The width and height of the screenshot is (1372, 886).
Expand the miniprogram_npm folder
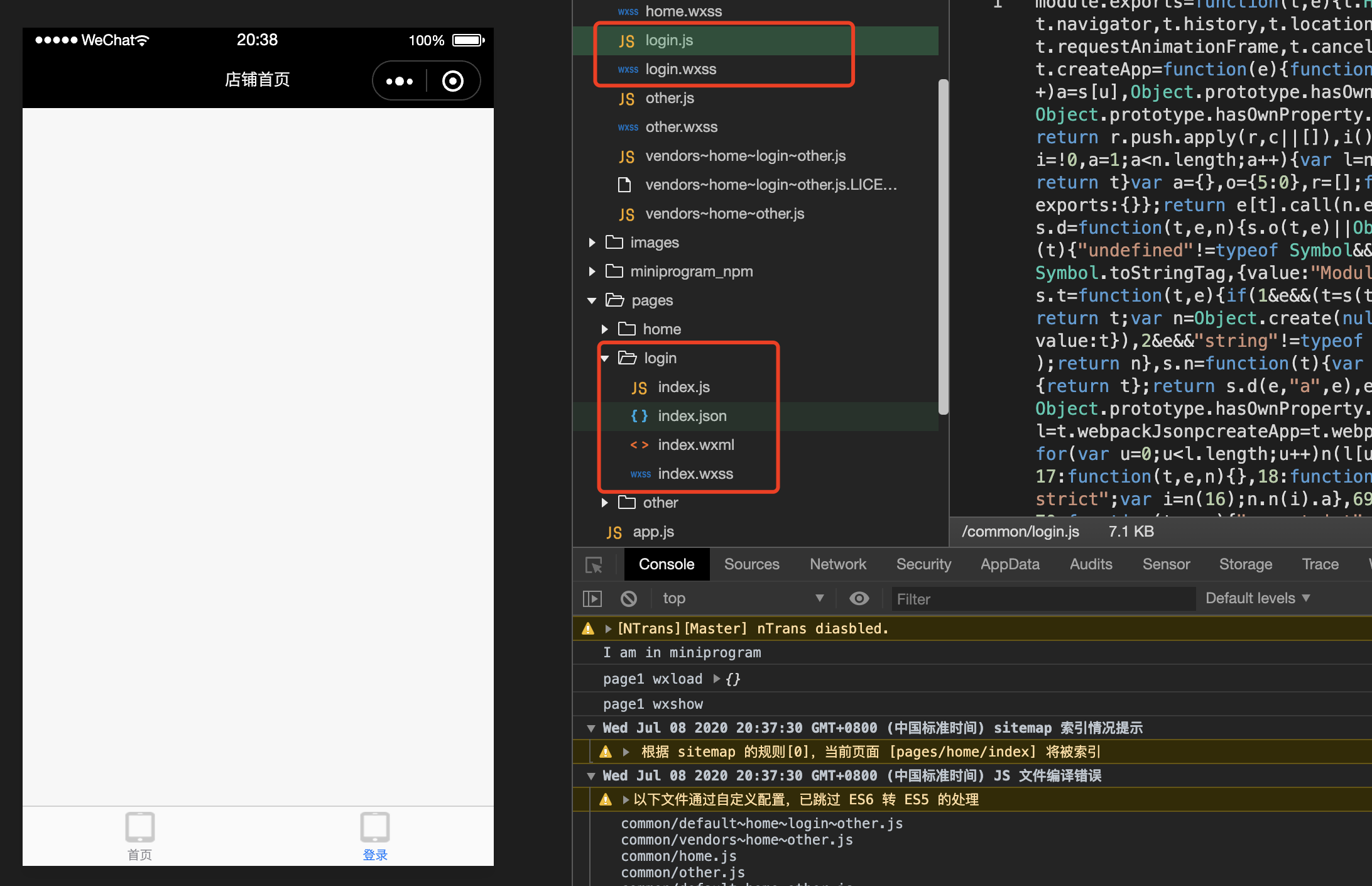click(591, 271)
